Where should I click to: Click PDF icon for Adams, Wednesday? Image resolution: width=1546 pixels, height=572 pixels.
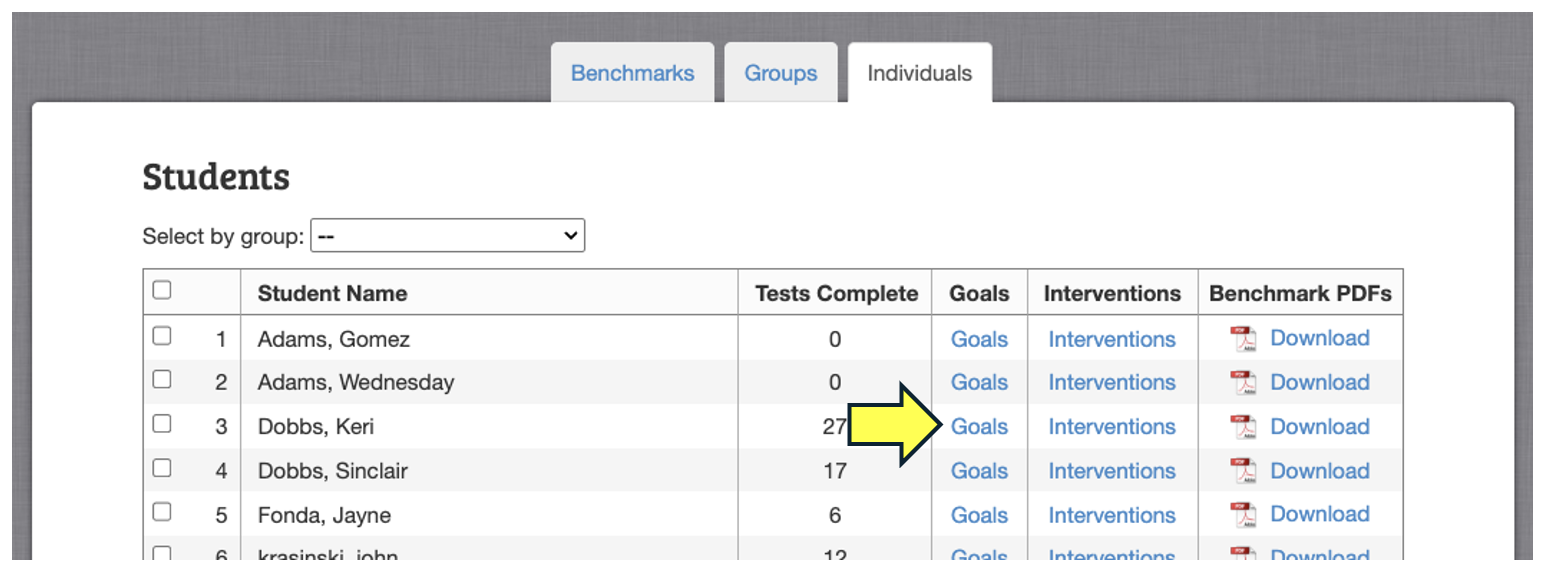(x=1243, y=383)
